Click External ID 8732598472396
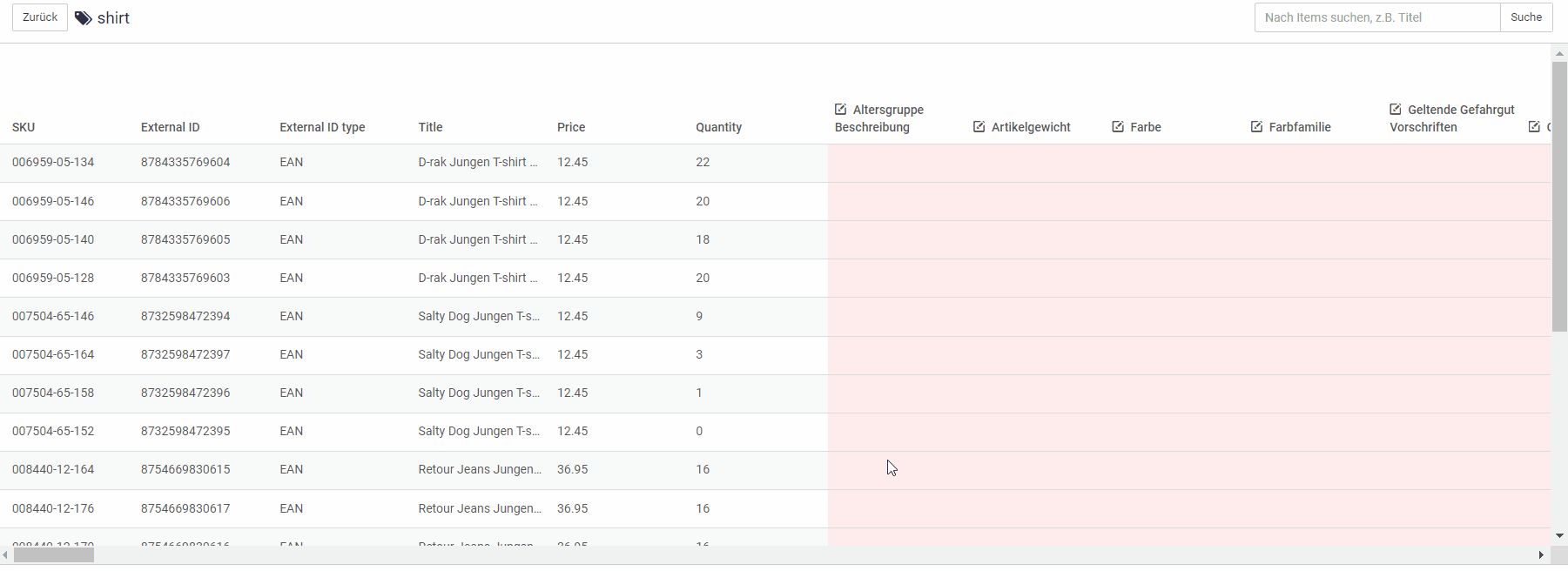Screen dimensions: 1568x571 (185, 393)
